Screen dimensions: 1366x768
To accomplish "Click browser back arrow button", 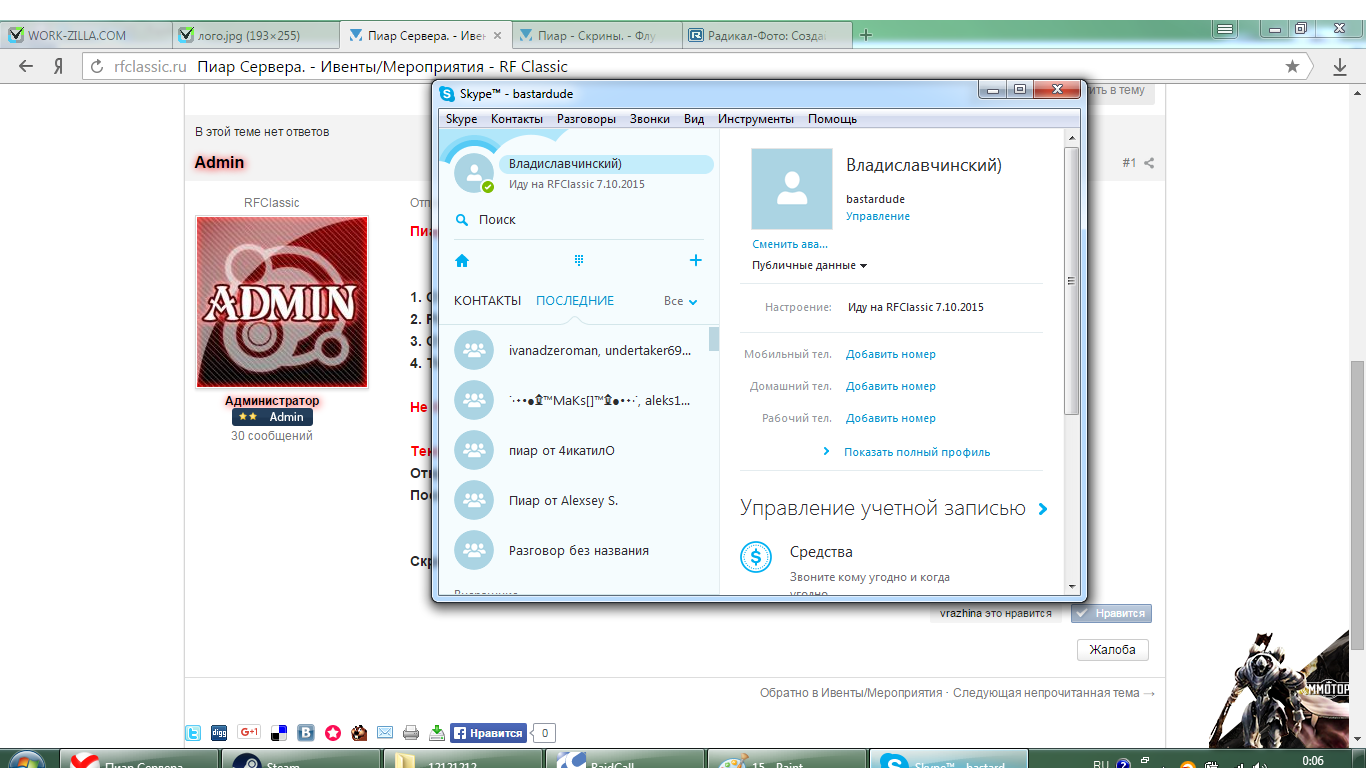I will pos(26,67).
